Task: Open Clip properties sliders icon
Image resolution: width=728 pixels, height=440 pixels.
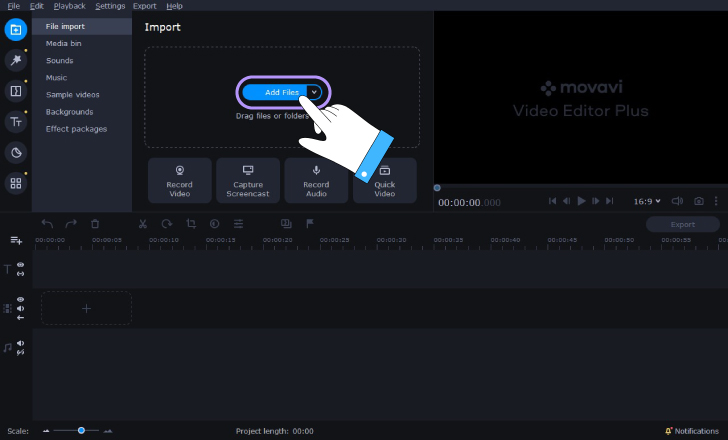Action: tap(239, 224)
